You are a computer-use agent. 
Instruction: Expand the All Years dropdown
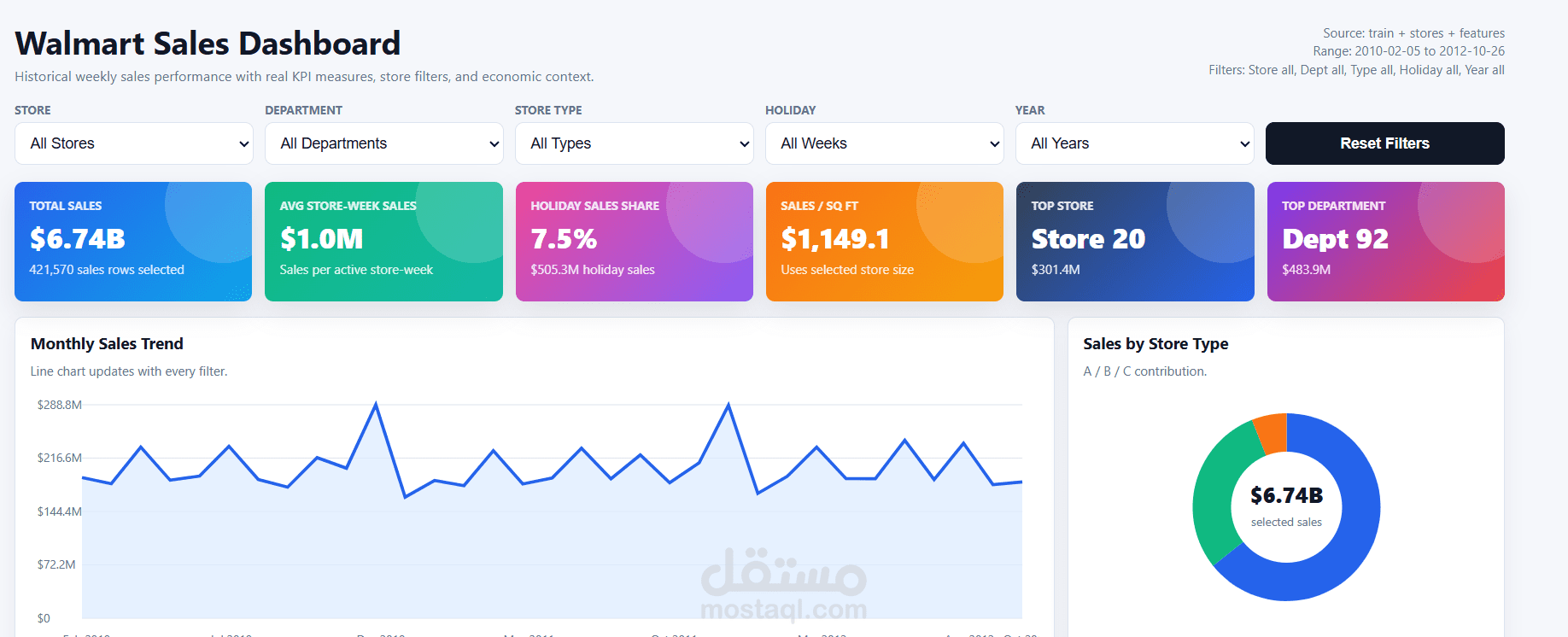(x=1135, y=143)
